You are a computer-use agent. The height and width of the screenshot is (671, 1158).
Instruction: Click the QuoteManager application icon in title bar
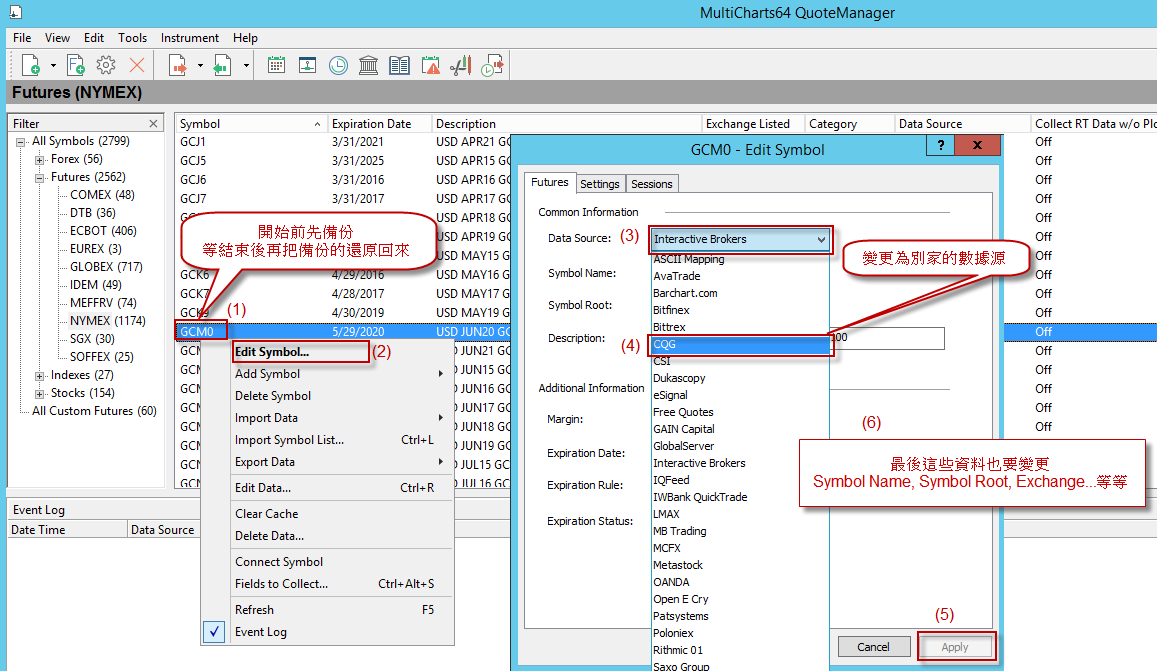pyautogui.click(x=16, y=12)
